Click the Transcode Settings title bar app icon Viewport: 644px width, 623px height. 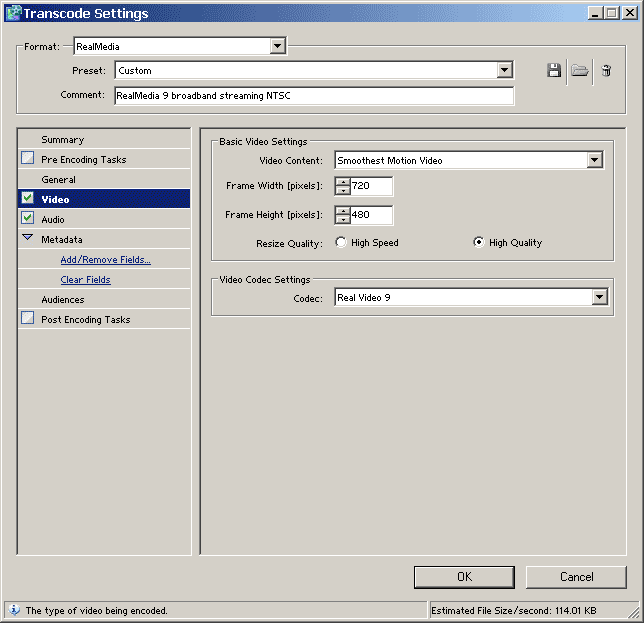pos(13,13)
